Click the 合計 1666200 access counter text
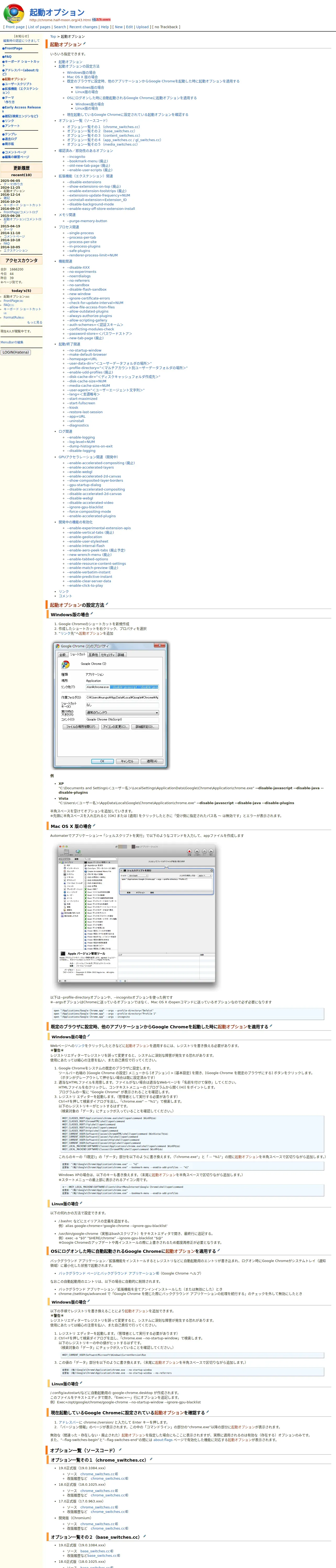This screenshot has height=1568, width=336. 12,269
